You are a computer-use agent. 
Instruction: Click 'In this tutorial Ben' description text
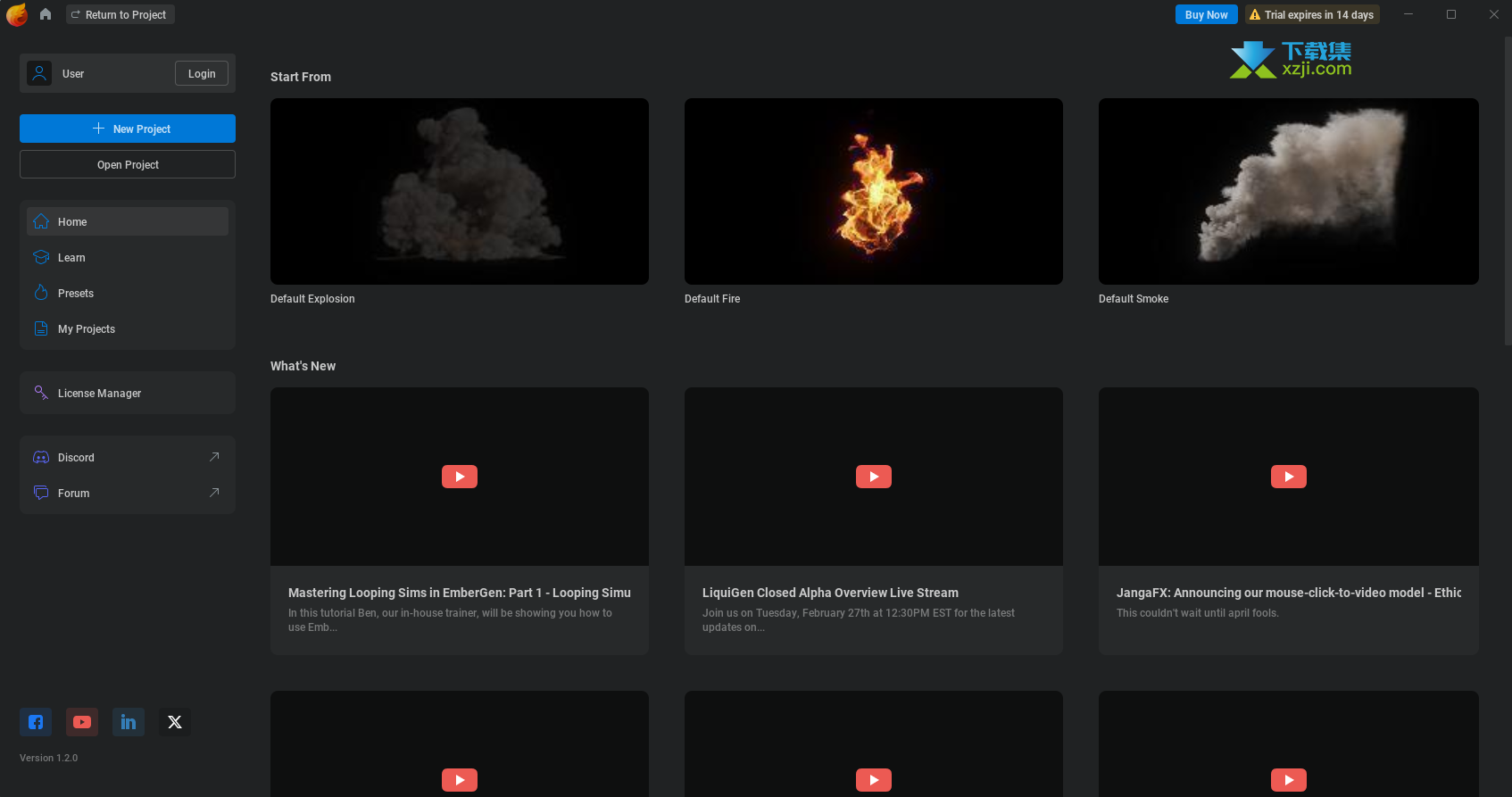[451, 620]
